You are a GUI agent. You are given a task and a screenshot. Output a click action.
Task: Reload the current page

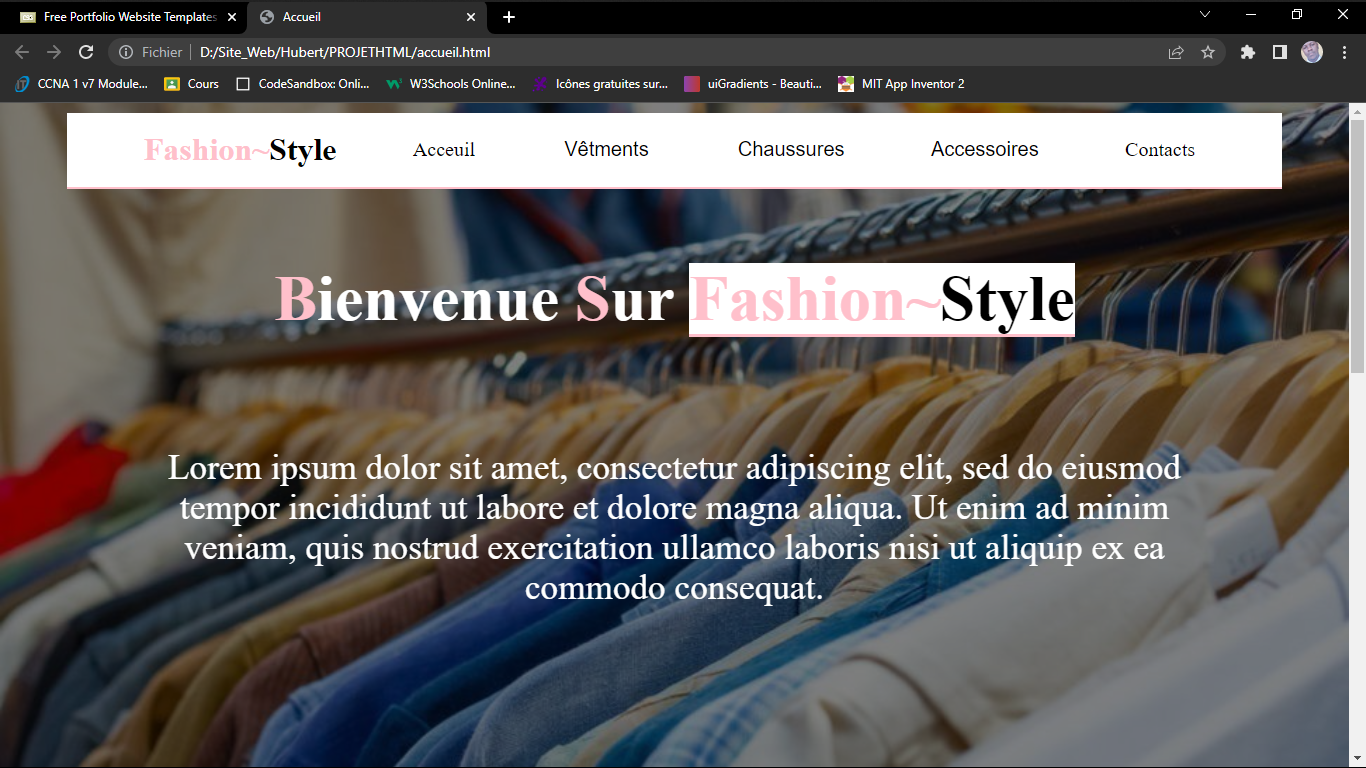86,52
